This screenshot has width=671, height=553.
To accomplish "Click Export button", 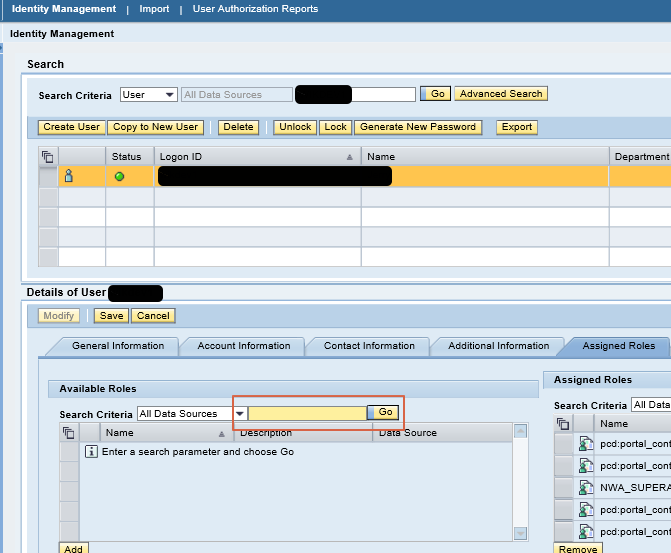I will click(x=517, y=127).
